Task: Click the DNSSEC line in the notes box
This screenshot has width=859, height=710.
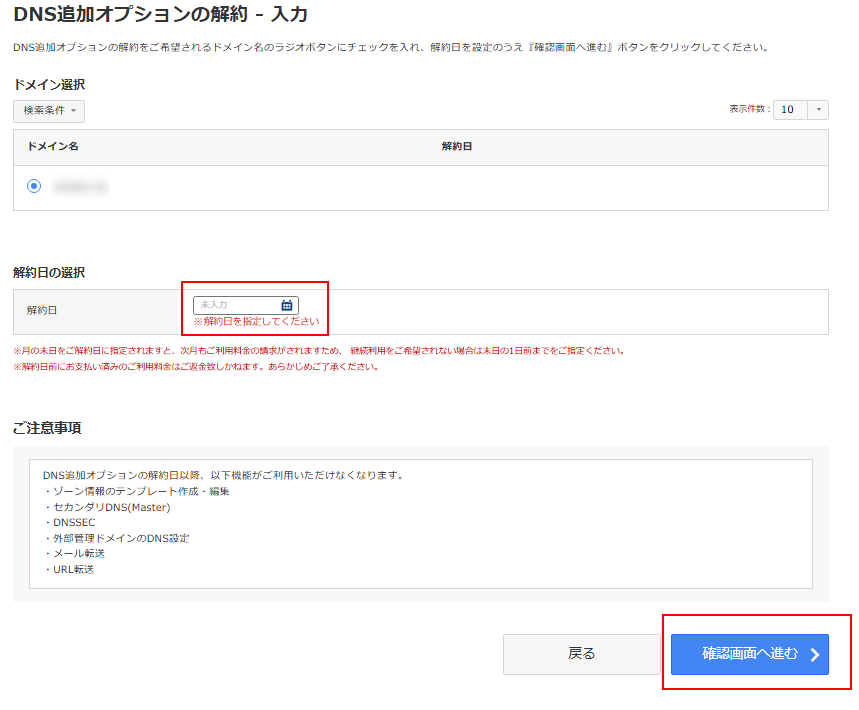Action: [70, 522]
